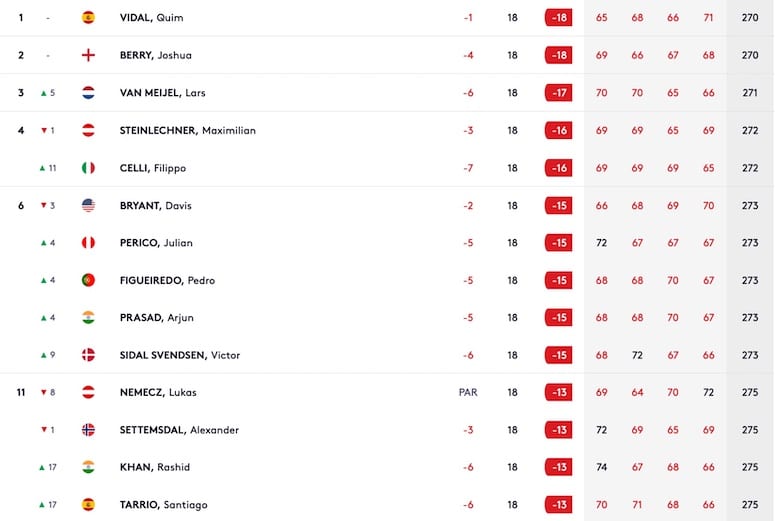Click the -18 score badge for BERRY
This screenshot has width=775, height=521.
[x=559, y=55]
